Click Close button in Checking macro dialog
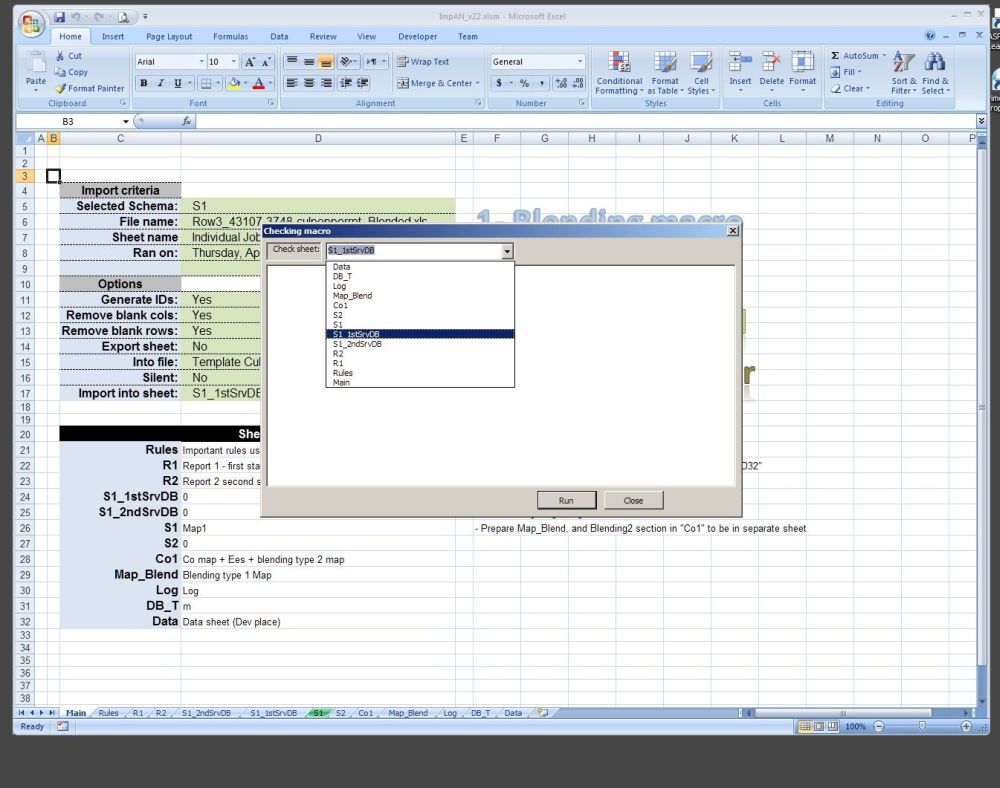1000x788 pixels. coord(633,500)
